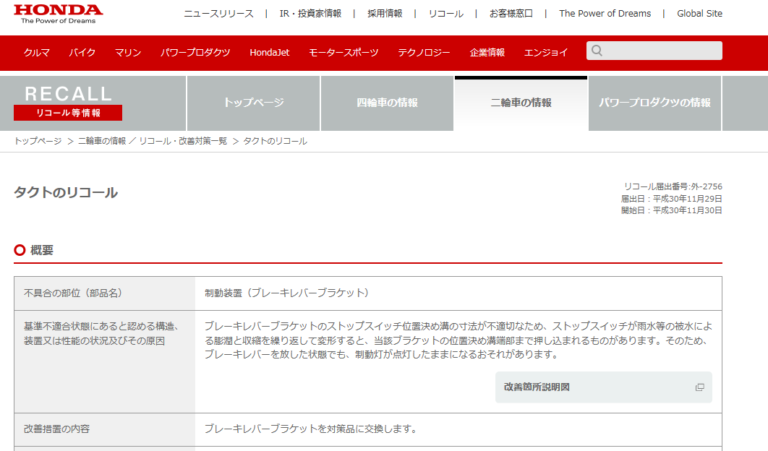Click トップページ breadcrumb link
The height and width of the screenshot is (451, 768).
pyautogui.click(x=38, y=141)
